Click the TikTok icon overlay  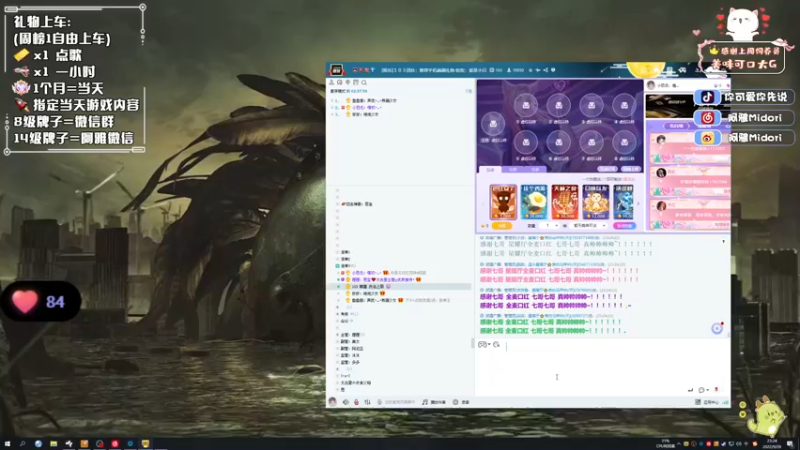click(x=707, y=97)
